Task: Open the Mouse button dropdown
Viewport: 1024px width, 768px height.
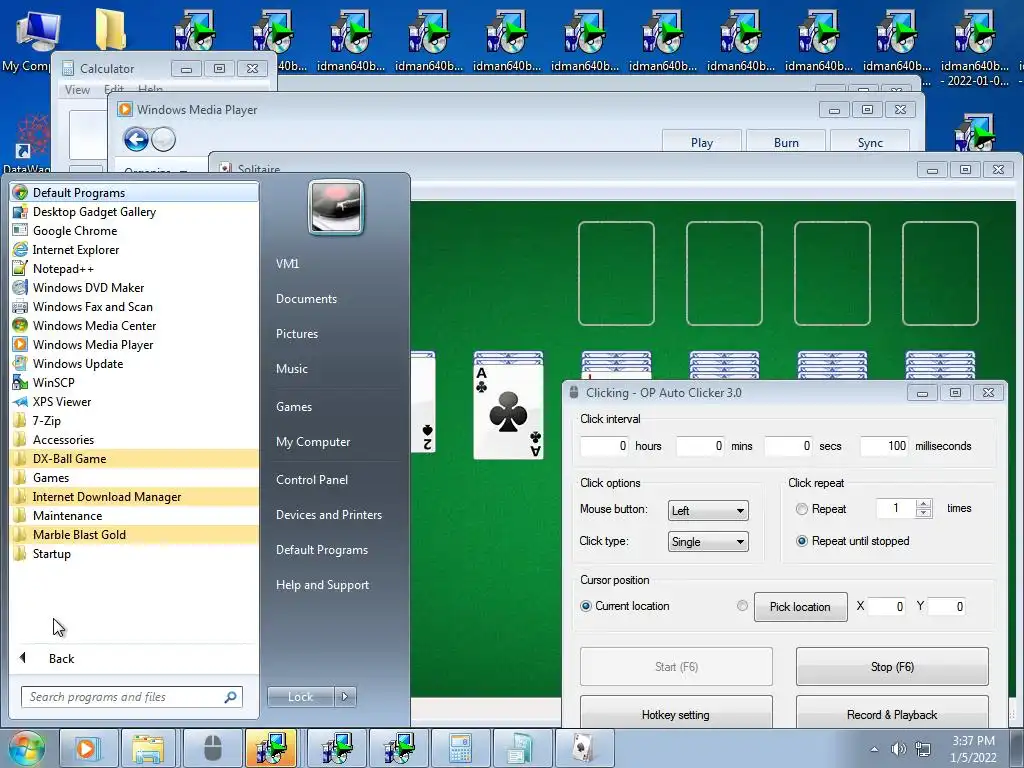Action: (708, 510)
